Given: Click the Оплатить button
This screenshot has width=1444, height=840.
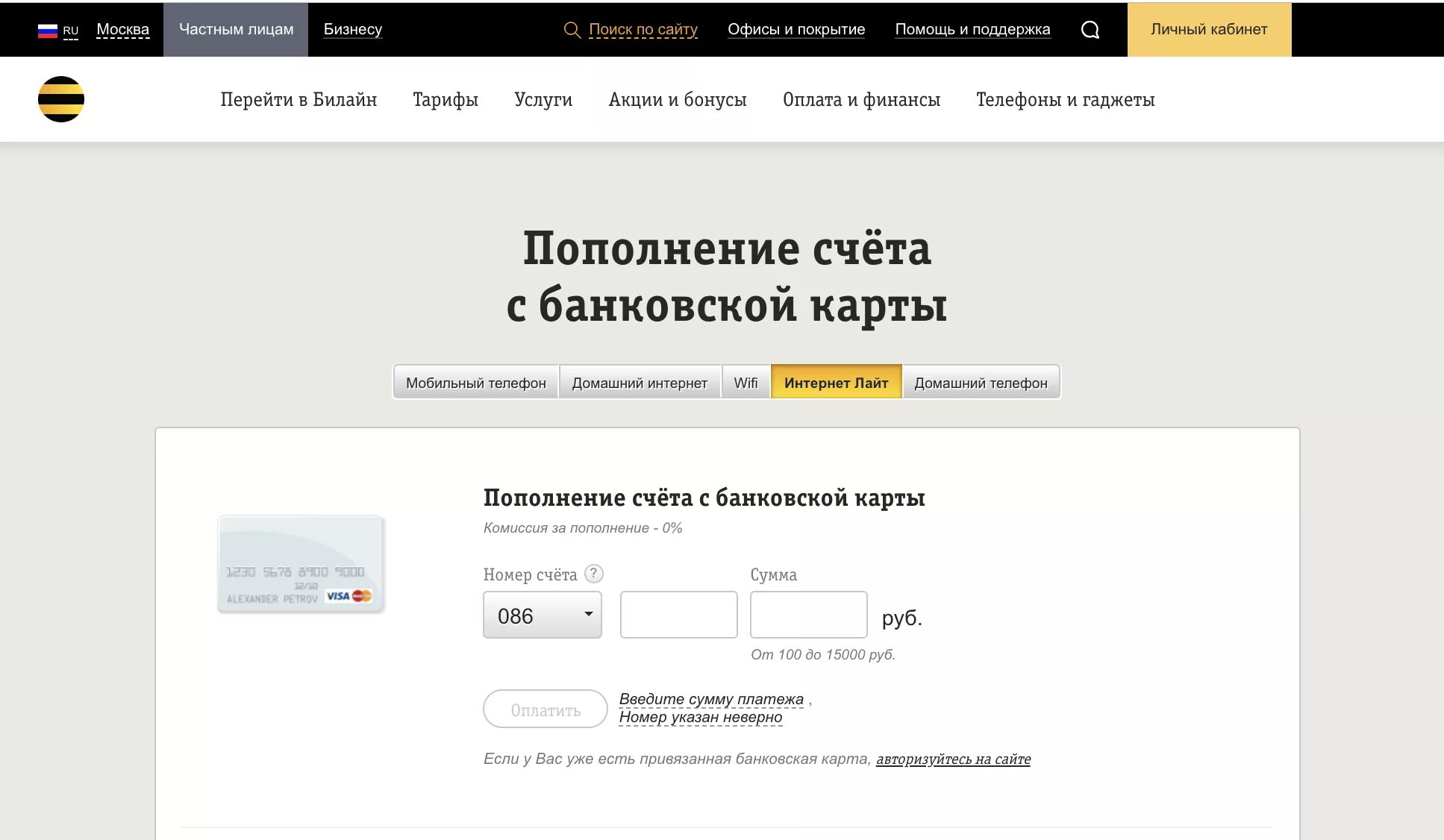Looking at the screenshot, I should tap(546, 709).
